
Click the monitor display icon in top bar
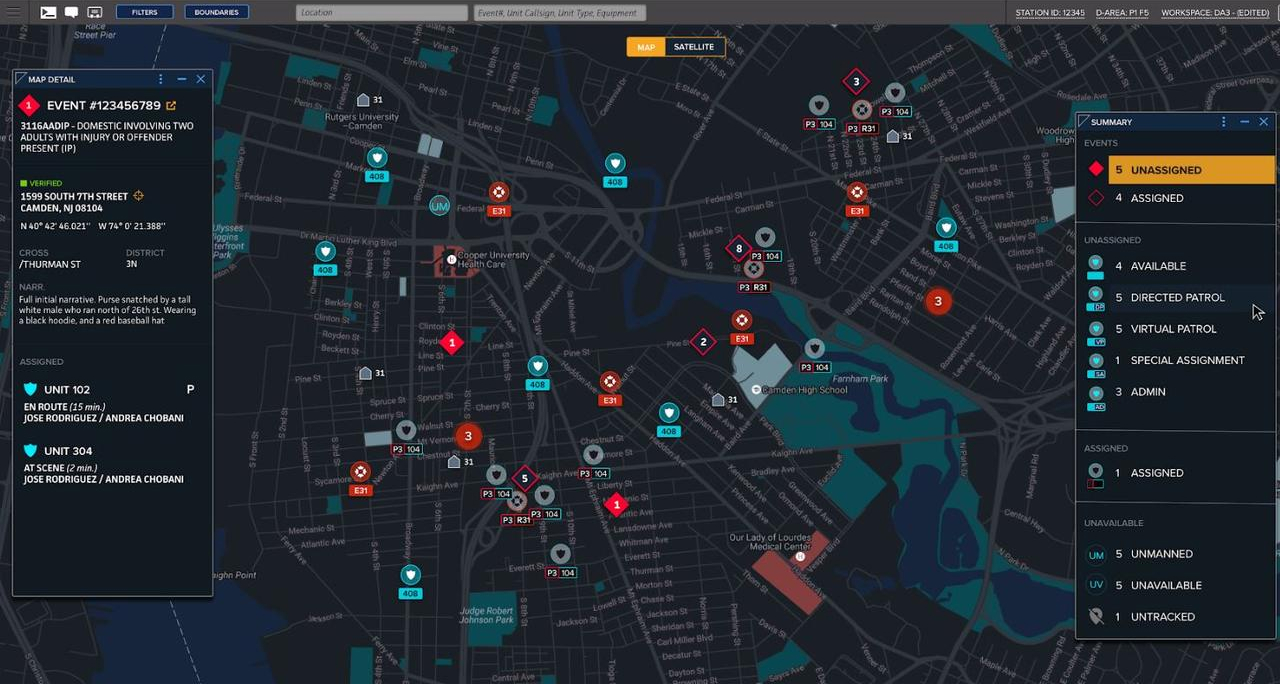tap(95, 12)
